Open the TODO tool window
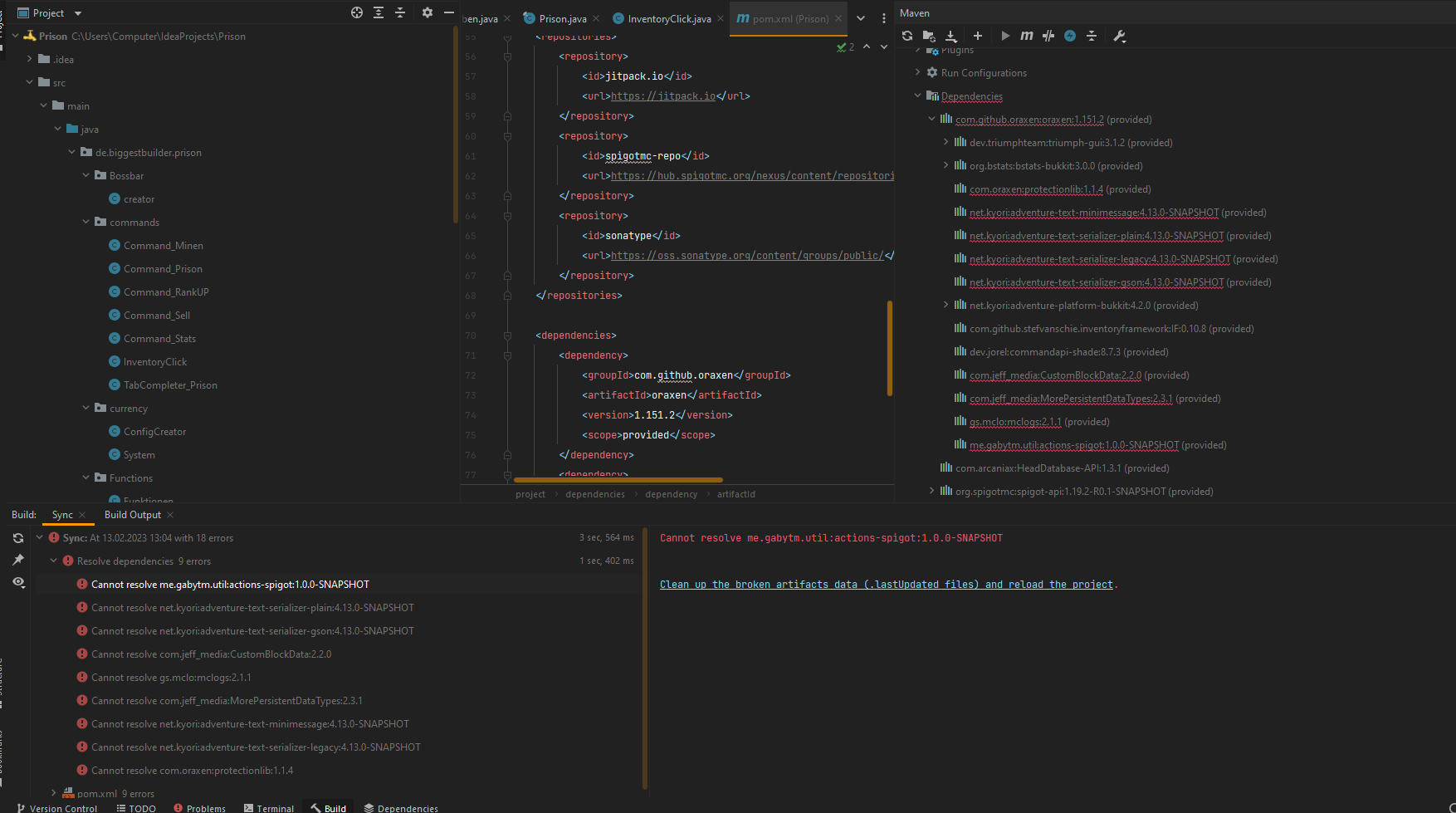Viewport: 1456px width, 813px height. coord(136,808)
